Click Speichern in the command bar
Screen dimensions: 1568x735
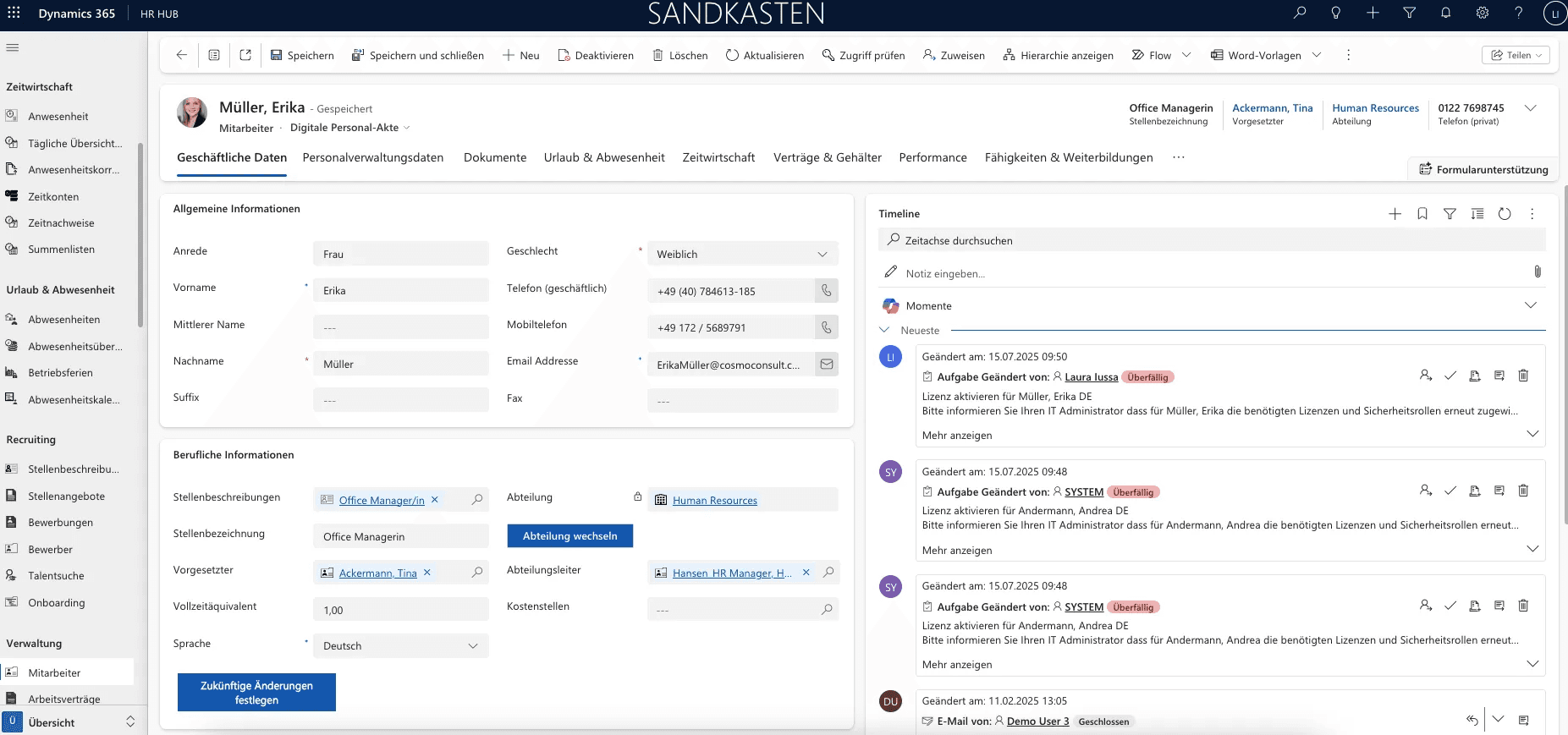(x=302, y=55)
